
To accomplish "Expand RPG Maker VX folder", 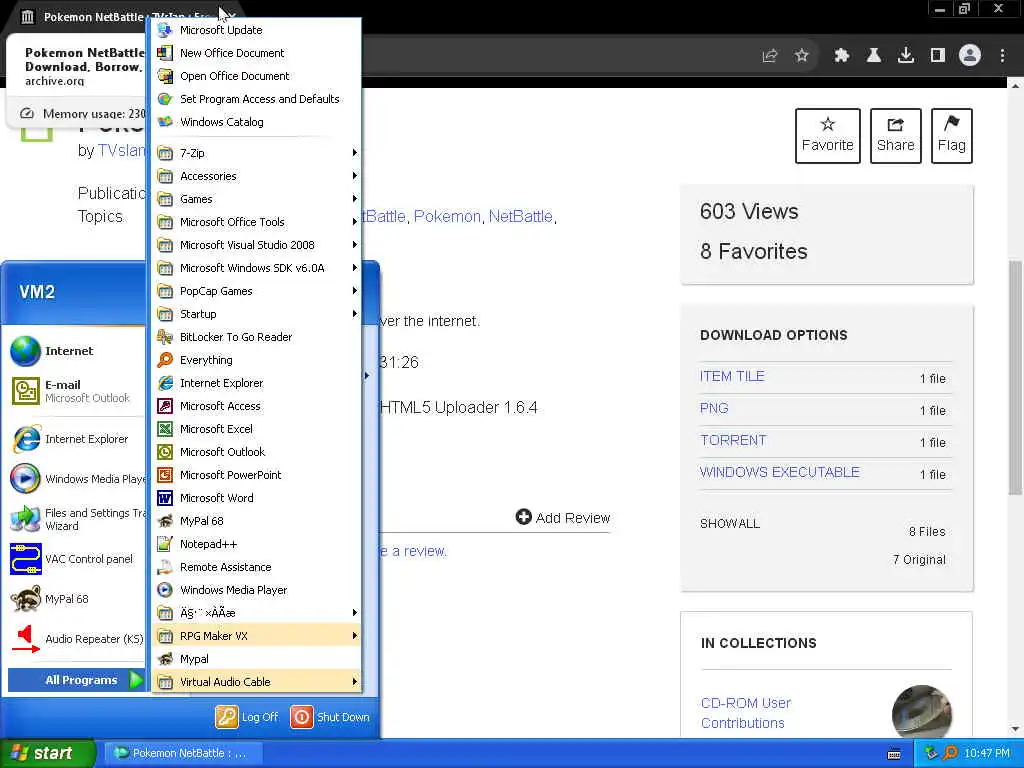I will (x=257, y=636).
